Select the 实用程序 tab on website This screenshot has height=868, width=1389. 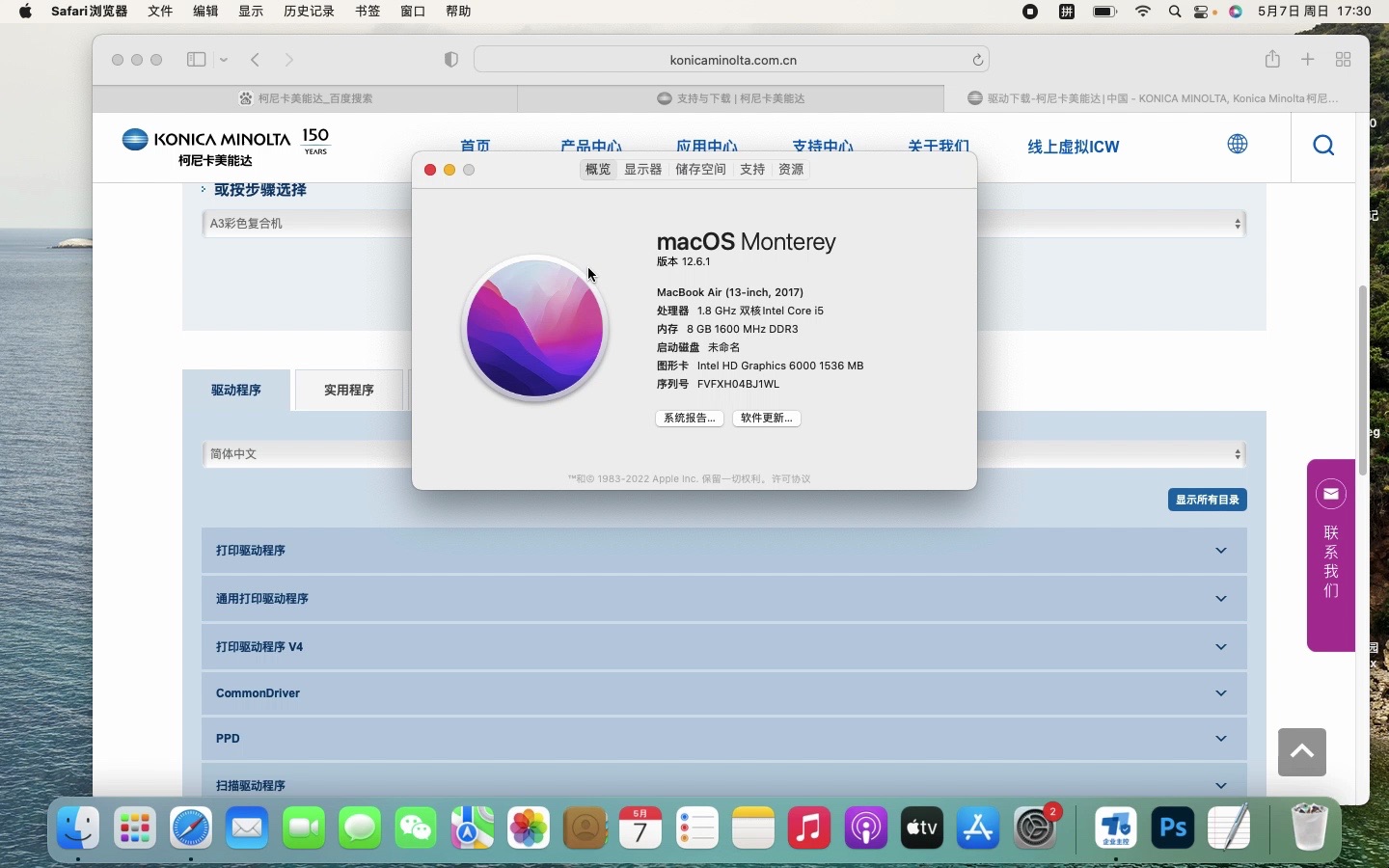click(349, 390)
